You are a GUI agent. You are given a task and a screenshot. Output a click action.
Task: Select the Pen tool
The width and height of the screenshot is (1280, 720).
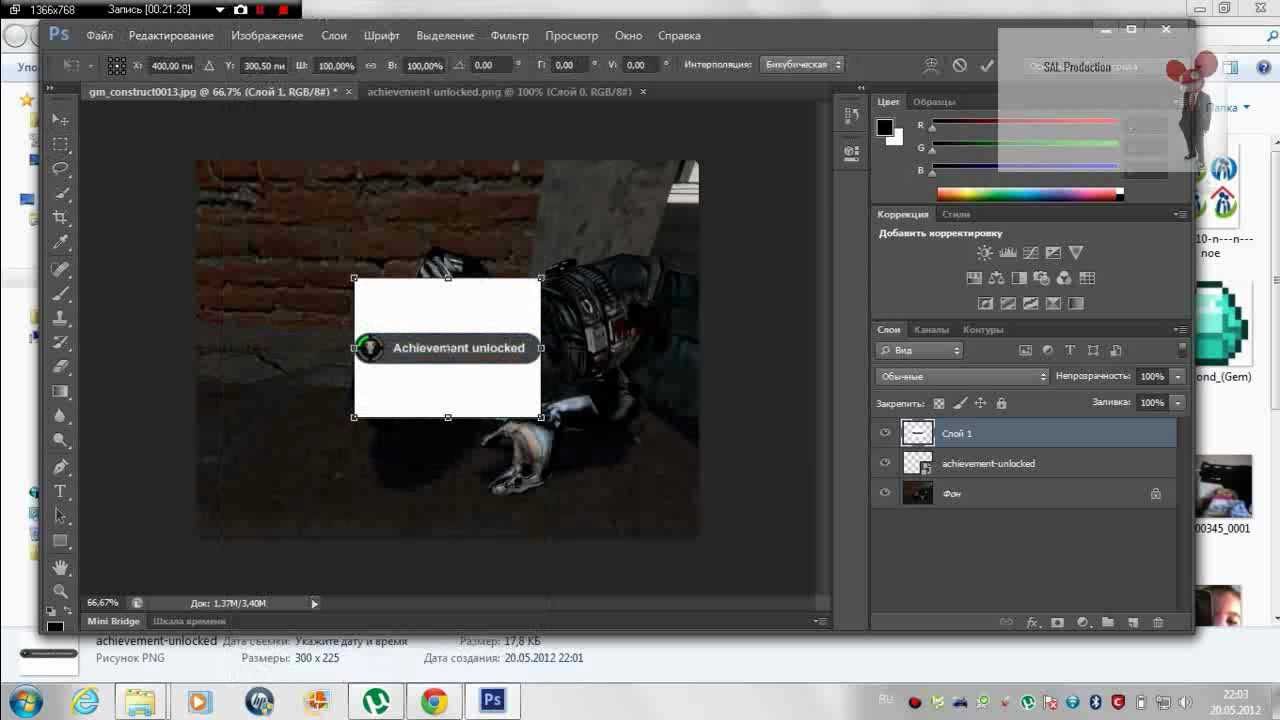tap(60, 466)
